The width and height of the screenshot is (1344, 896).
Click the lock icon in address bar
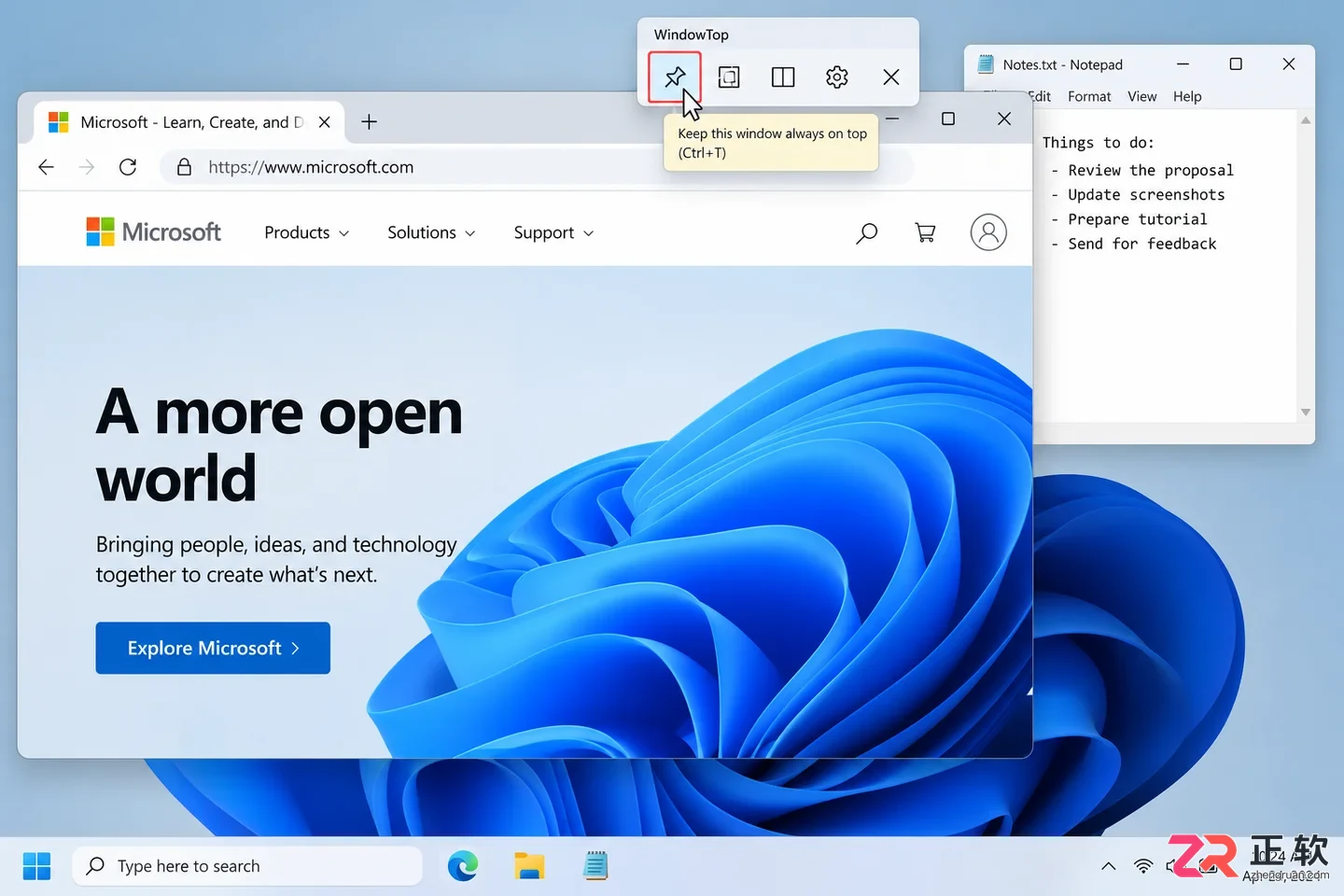tap(184, 167)
